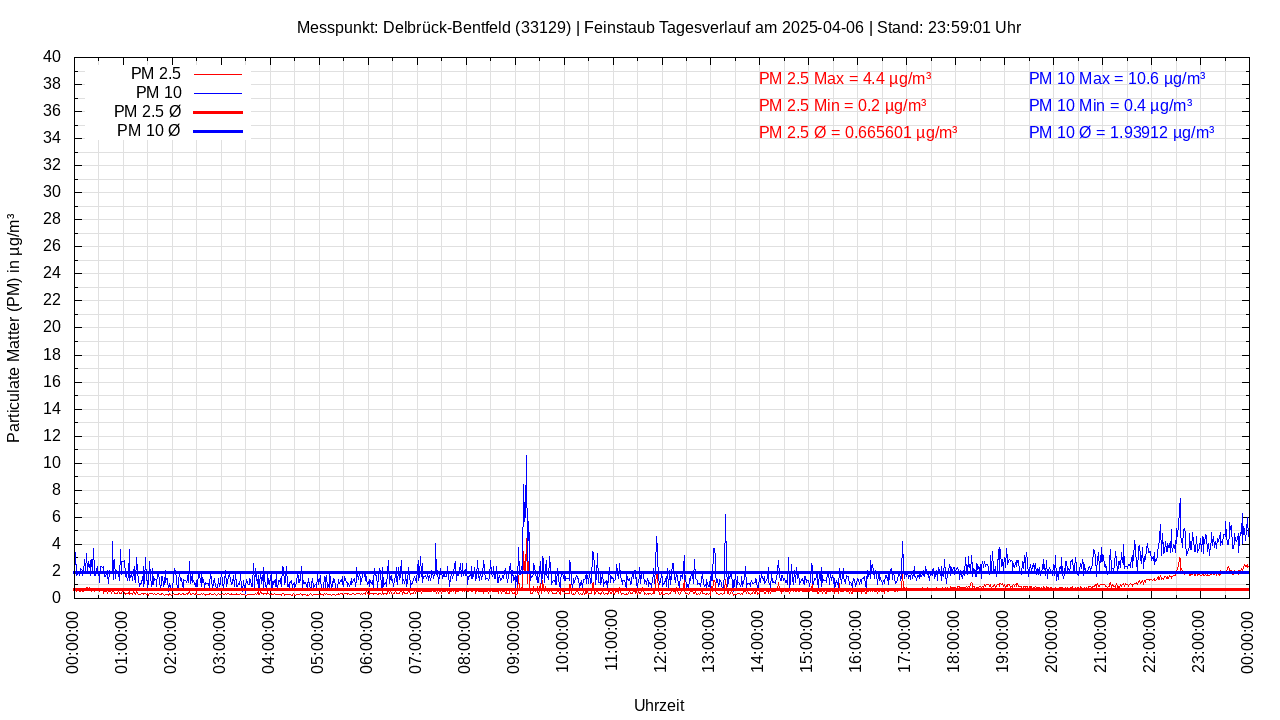Click the chart title Messpunkt Delbrück-Bentfeld
Viewport: 1280px width, 720px height.
[x=659, y=27]
